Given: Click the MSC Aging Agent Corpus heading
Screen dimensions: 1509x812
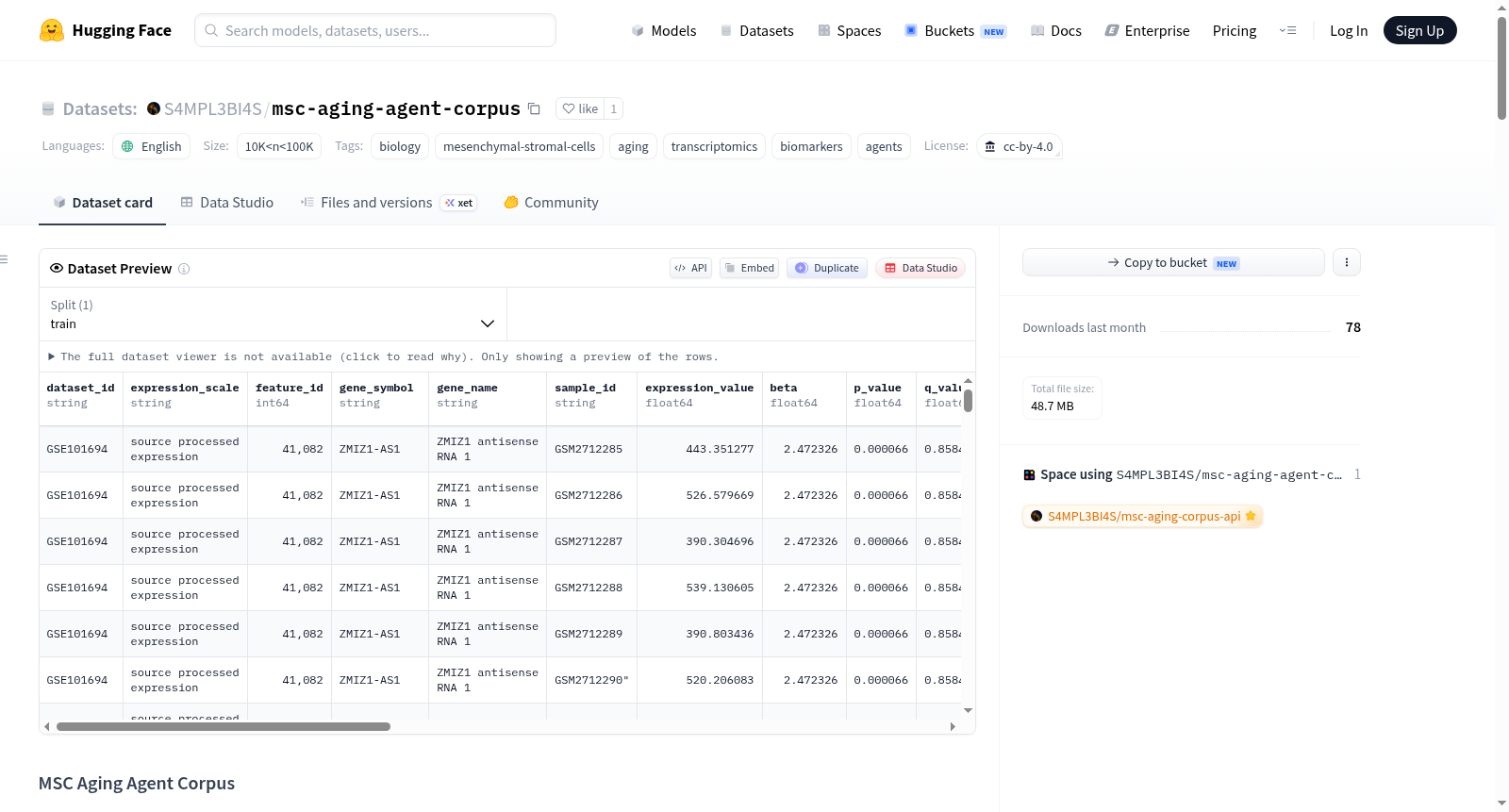Looking at the screenshot, I should [137, 783].
